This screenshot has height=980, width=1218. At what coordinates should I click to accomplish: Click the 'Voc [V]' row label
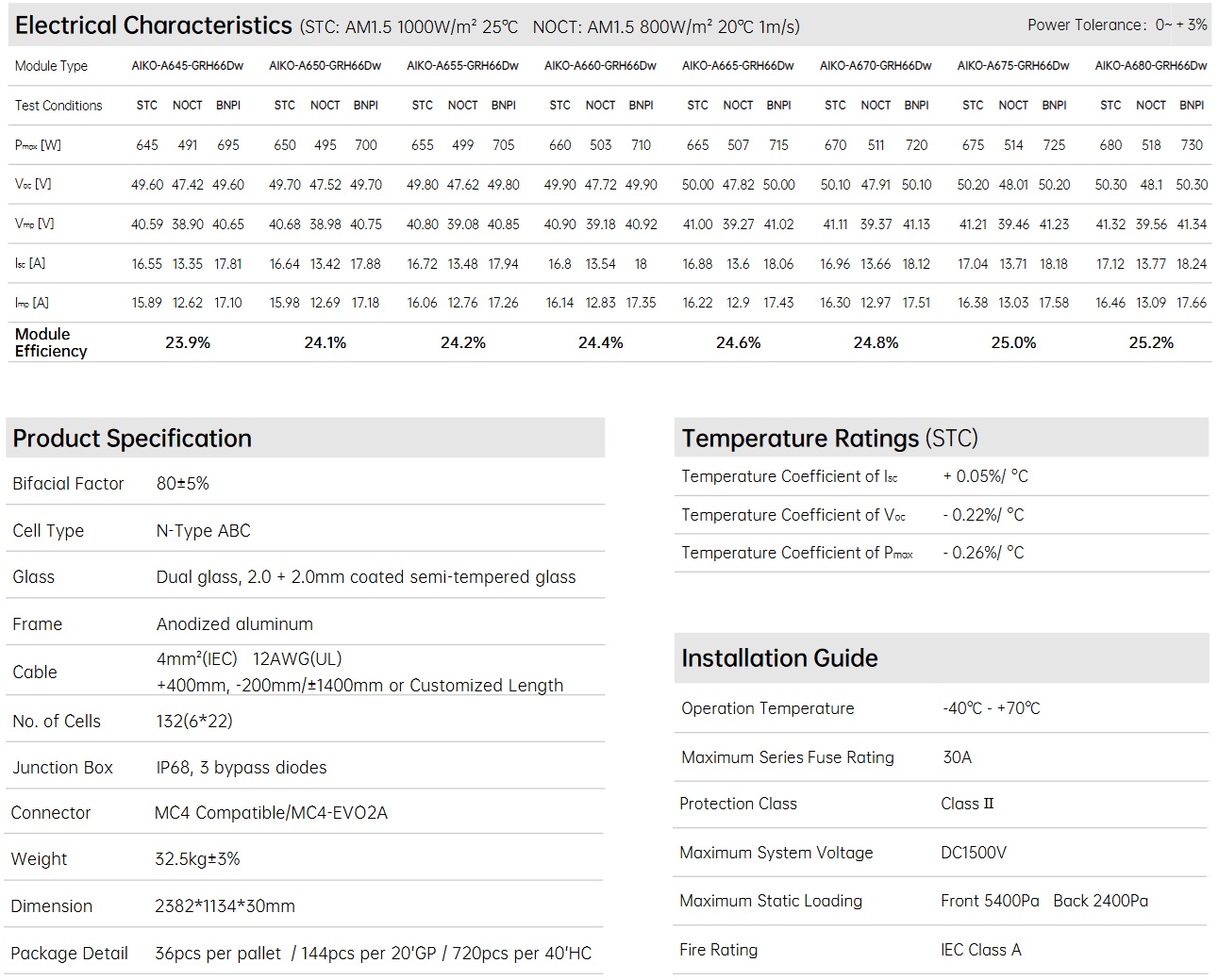tap(34, 185)
